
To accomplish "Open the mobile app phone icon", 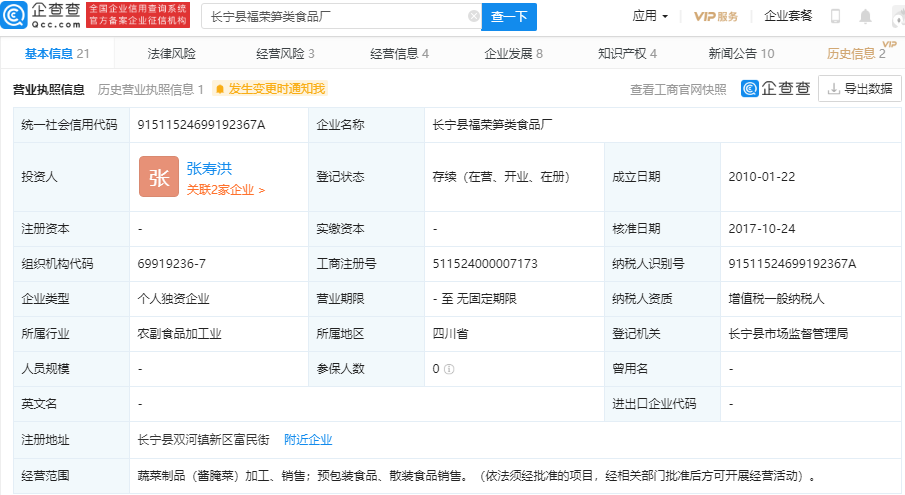I will coord(835,16).
